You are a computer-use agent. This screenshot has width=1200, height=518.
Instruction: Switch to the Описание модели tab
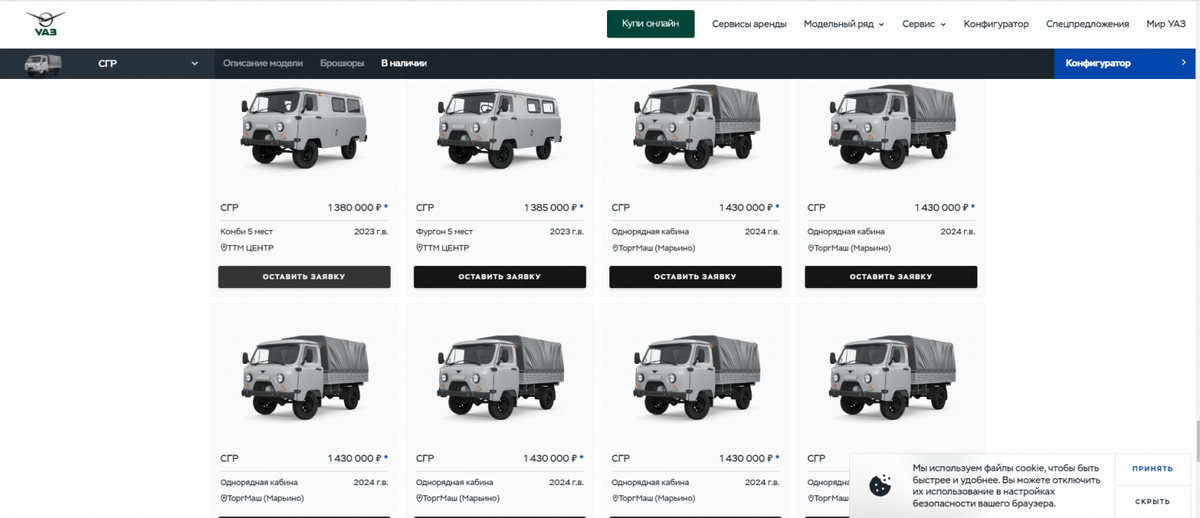[x=263, y=63]
